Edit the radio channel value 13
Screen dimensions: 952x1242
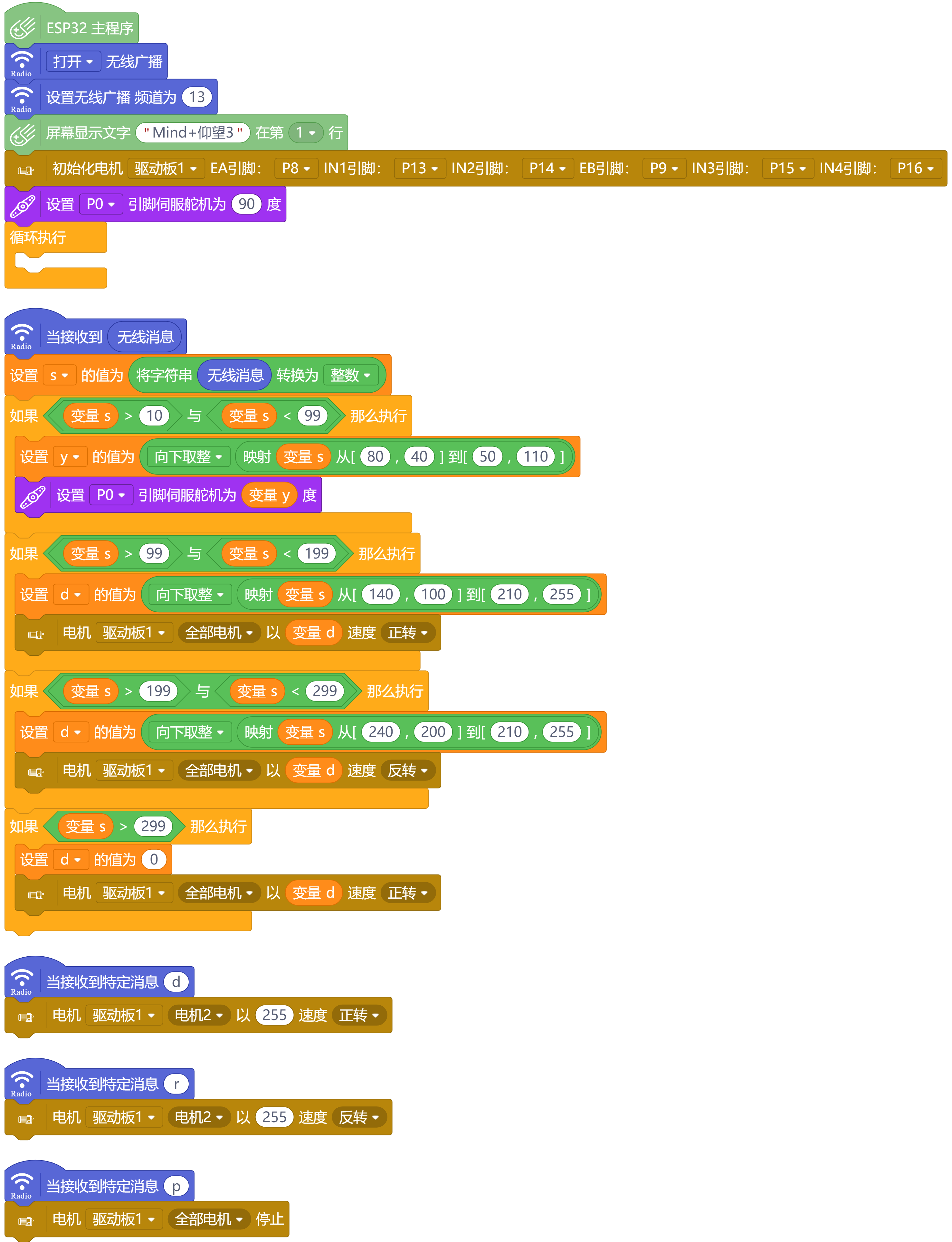tap(197, 98)
